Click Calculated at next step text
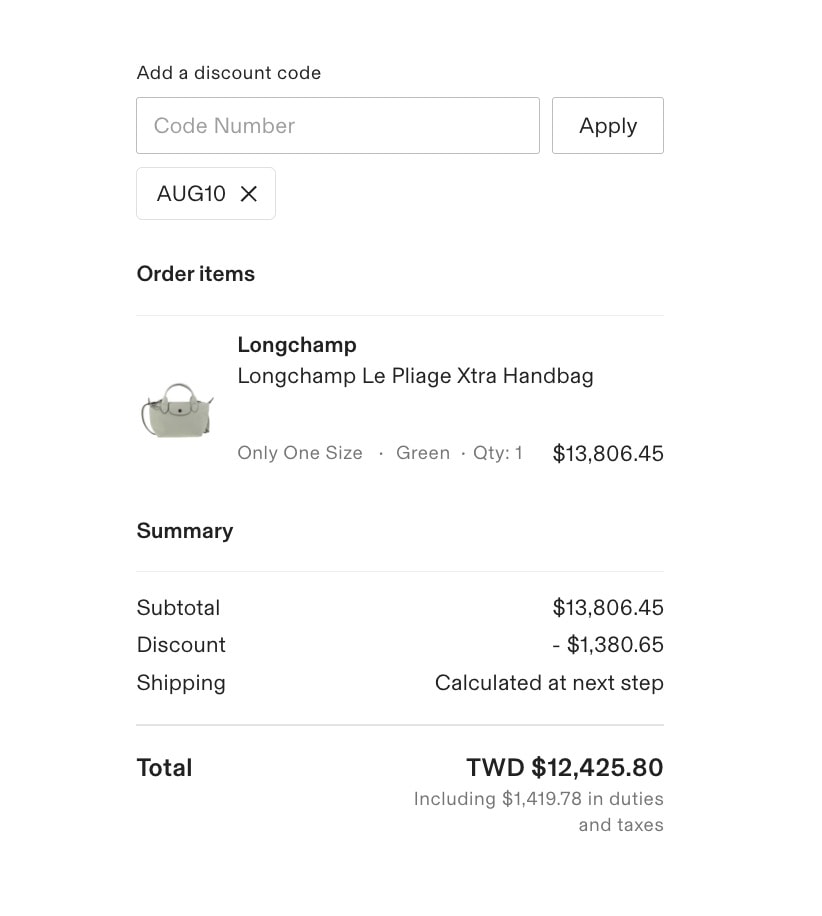 (549, 683)
